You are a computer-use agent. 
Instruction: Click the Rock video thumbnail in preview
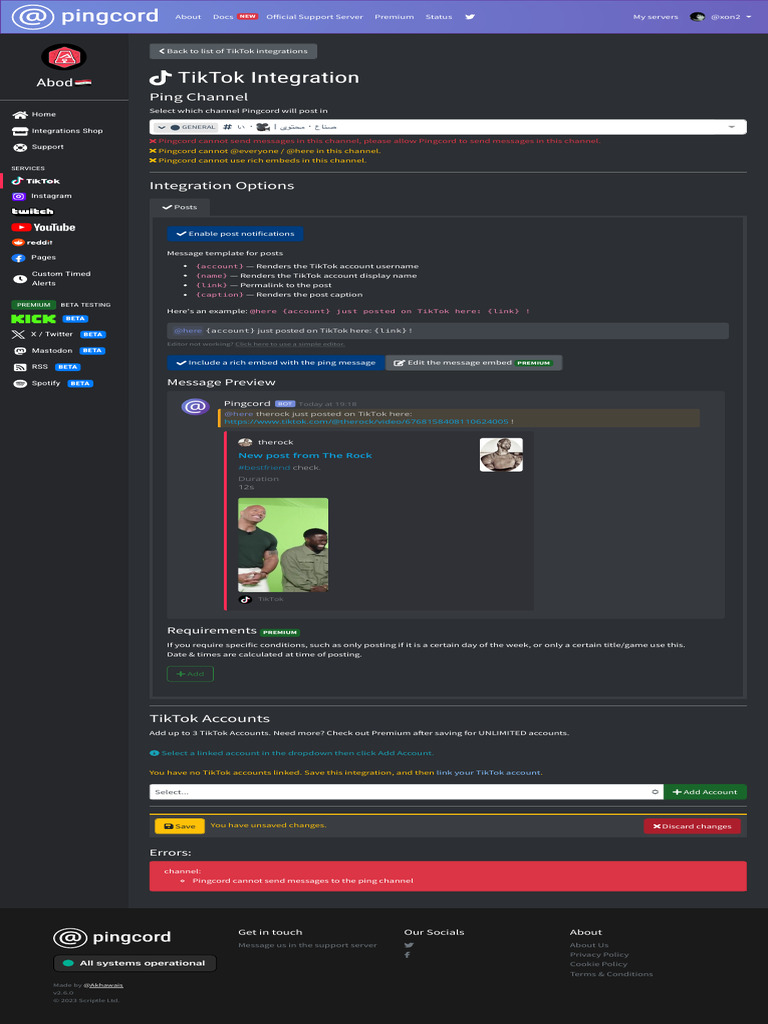[283, 545]
